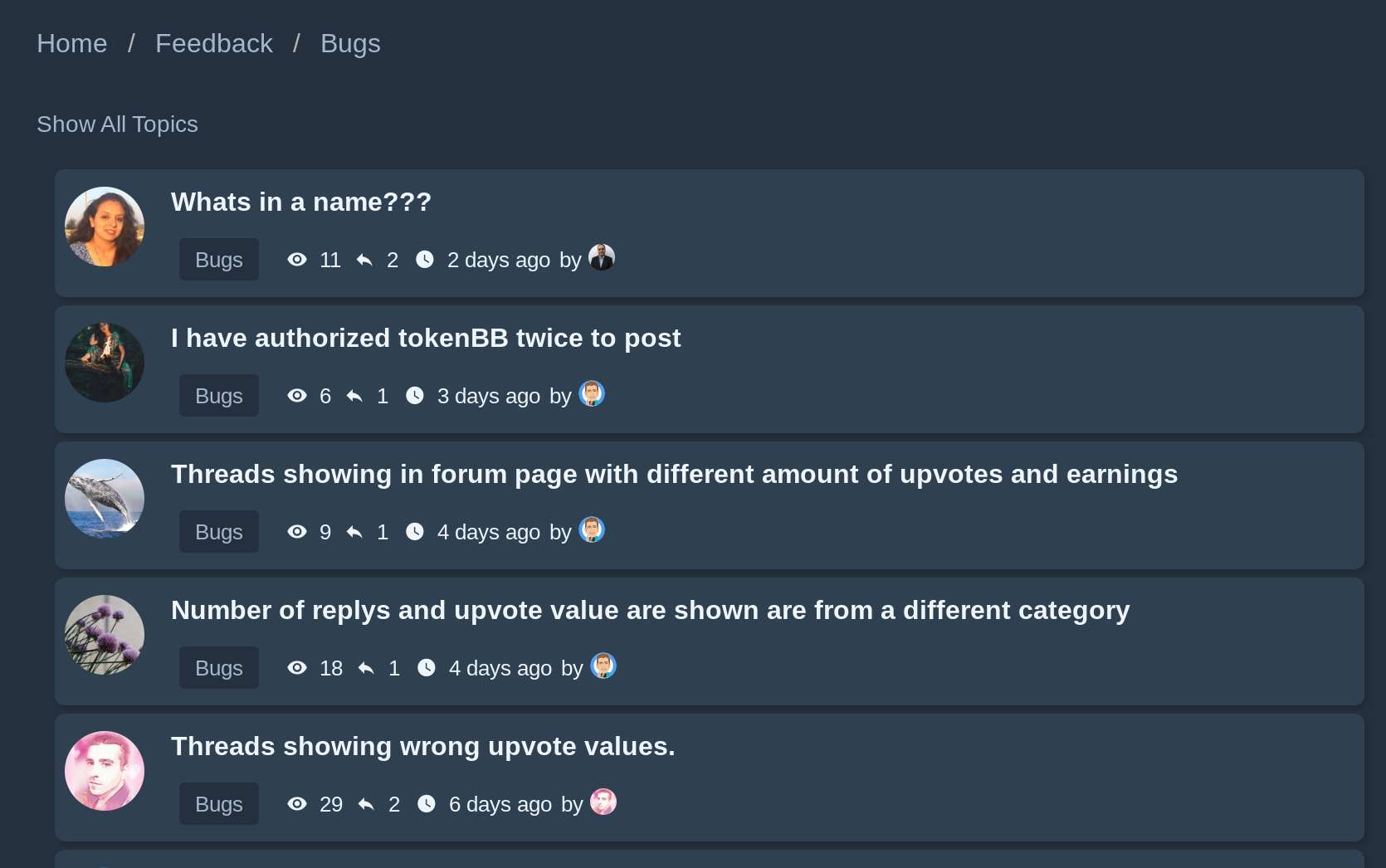Click the last-reply avatar next to '3 days ago by'
The image size is (1386, 868).
pyautogui.click(x=592, y=393)
